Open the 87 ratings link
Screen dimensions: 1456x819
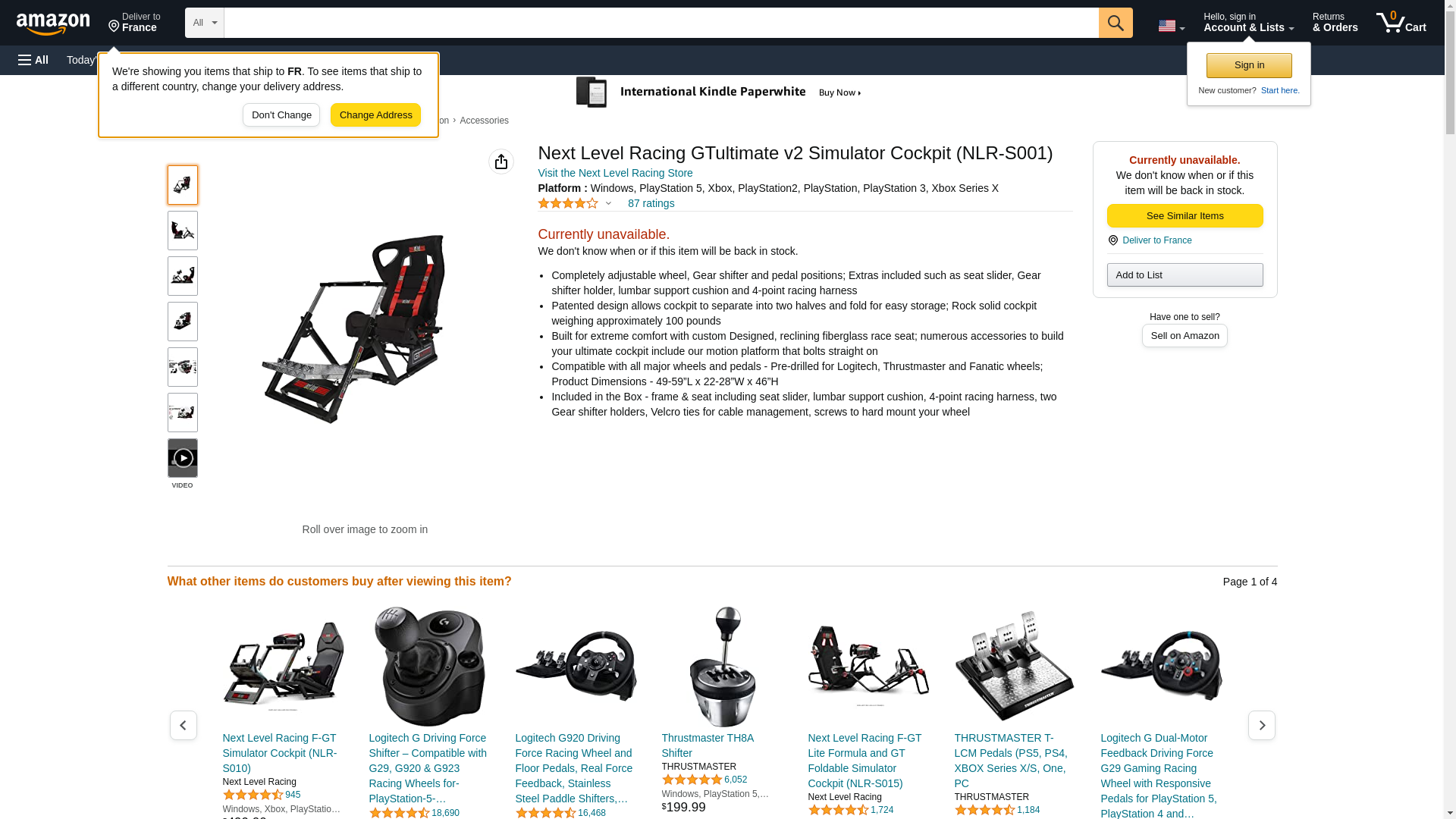[651, 203]
